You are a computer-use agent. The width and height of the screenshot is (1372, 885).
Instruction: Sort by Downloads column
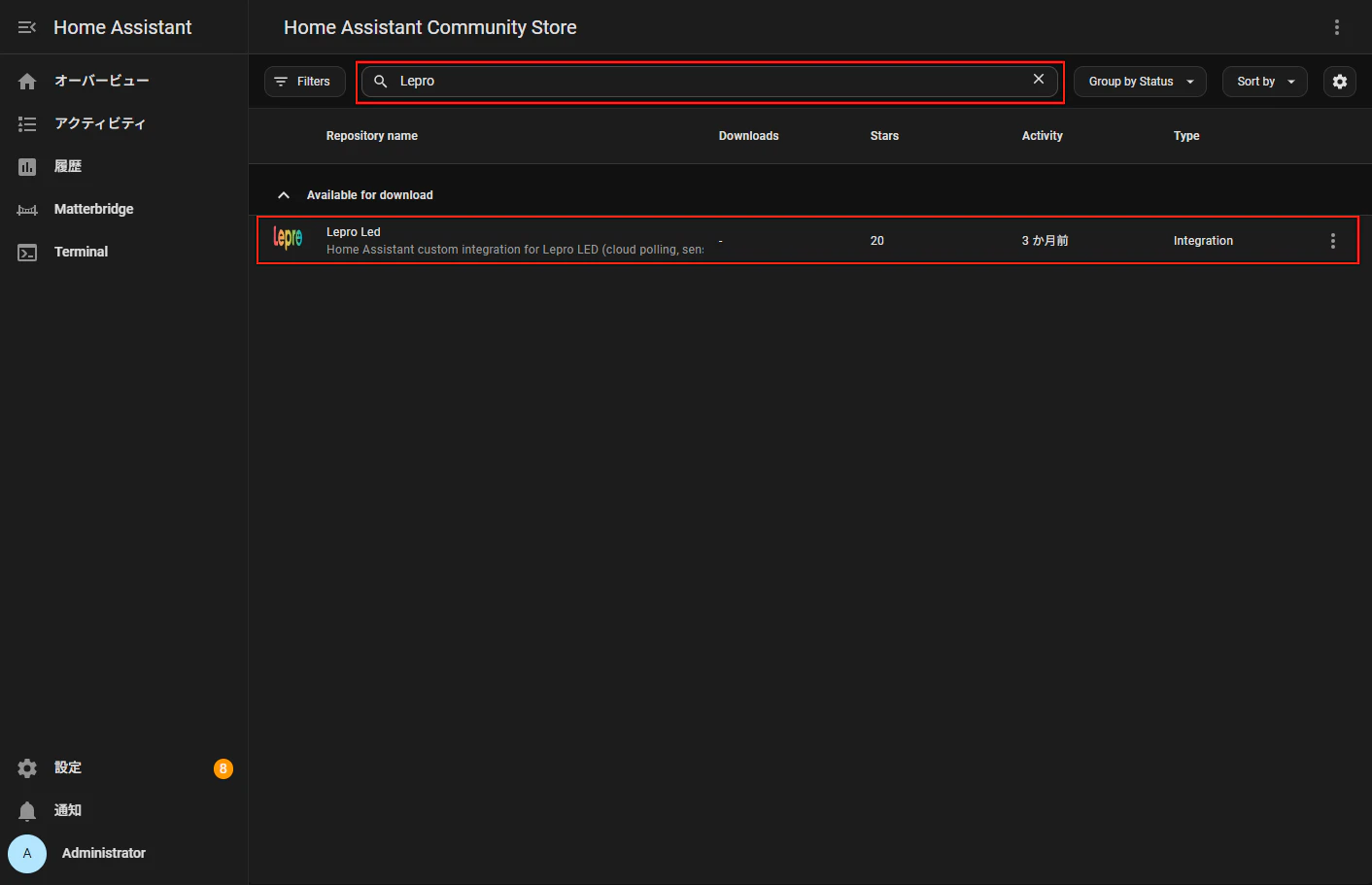click(x=748, y=136)
